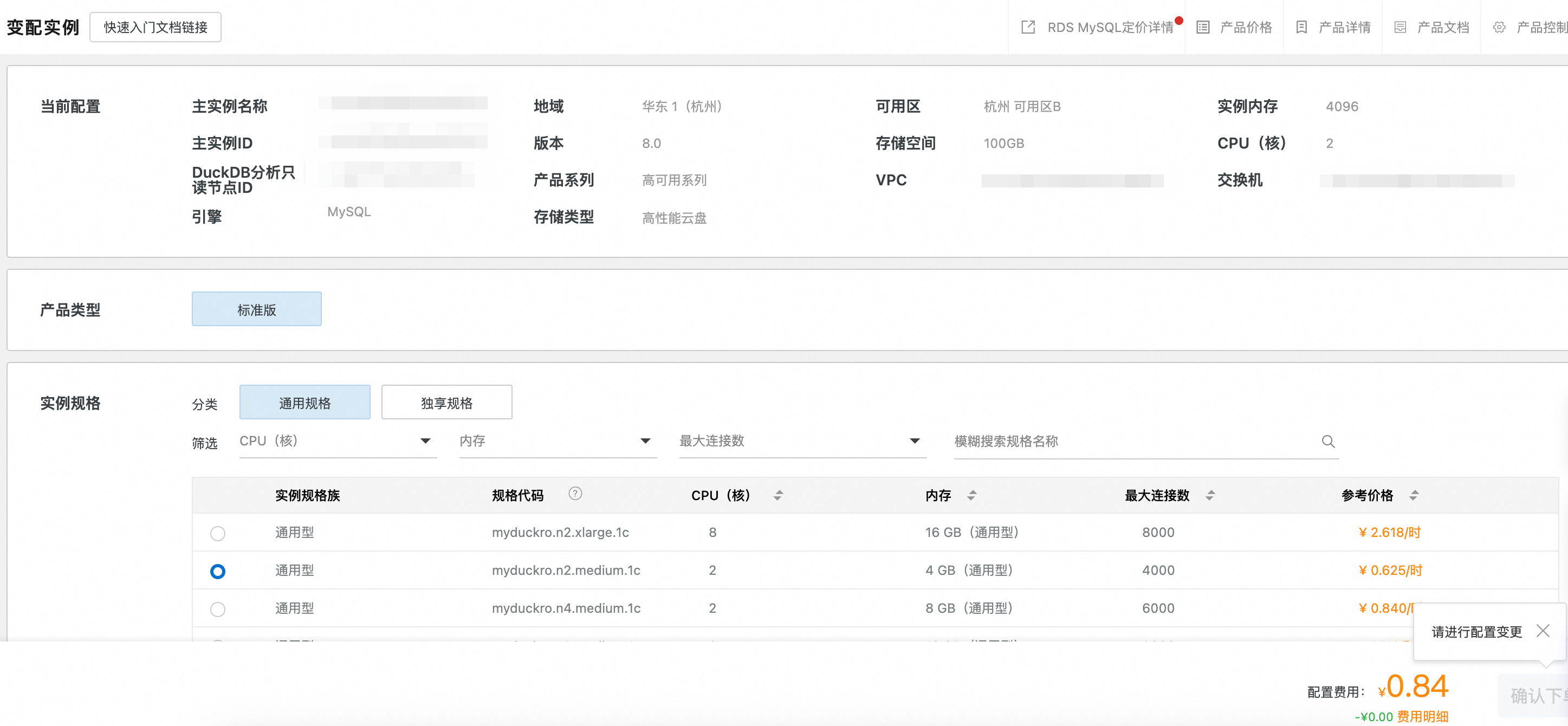Sort table by 参考价格 column arrows
Screen dimensions: 1568x726
(1414, 495)
